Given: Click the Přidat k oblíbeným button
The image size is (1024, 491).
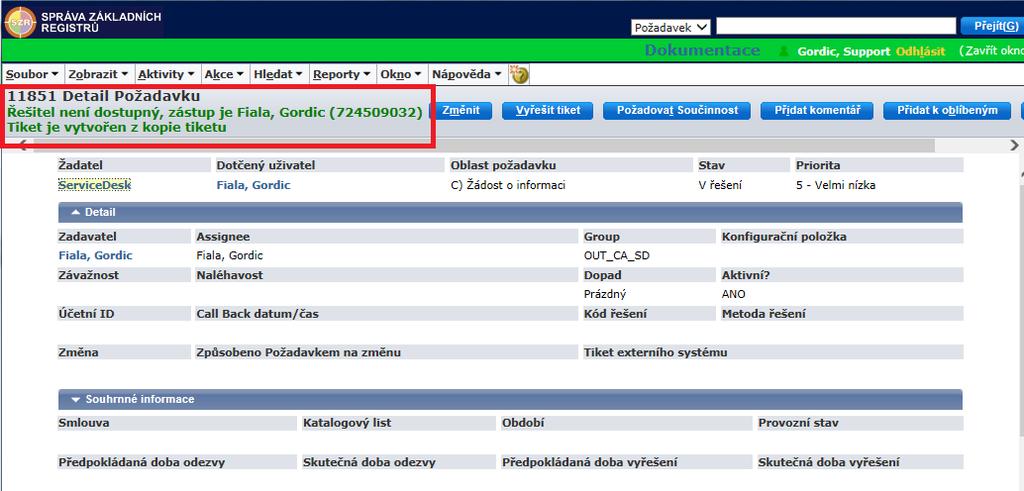Looking at the screenshot, I should [x=947, y=110].
